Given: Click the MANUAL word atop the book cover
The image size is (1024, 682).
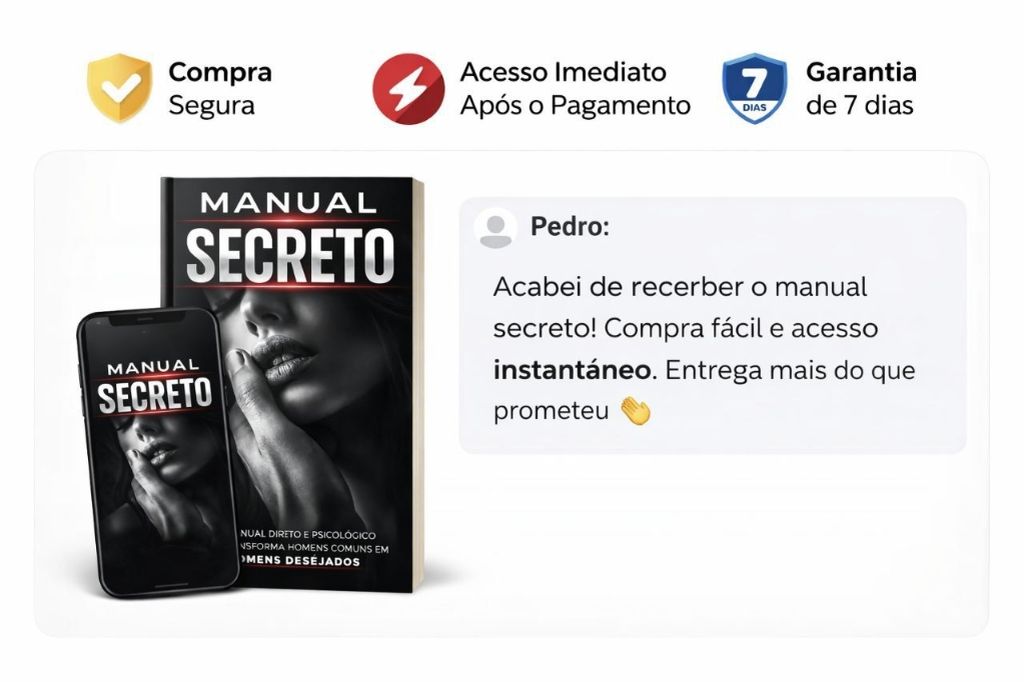Looking at the screenshot, I should (x=289, y=203).
